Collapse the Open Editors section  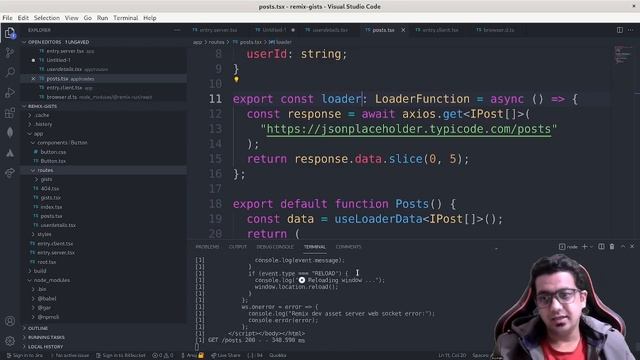point(24,42)
